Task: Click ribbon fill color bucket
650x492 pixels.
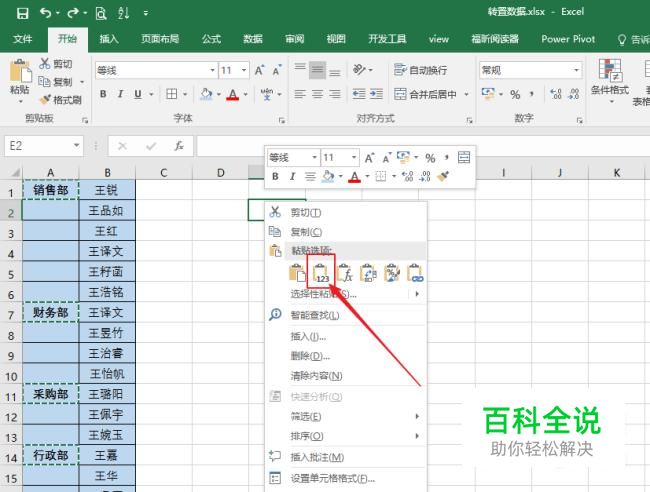Action: [x=206, y=94]
